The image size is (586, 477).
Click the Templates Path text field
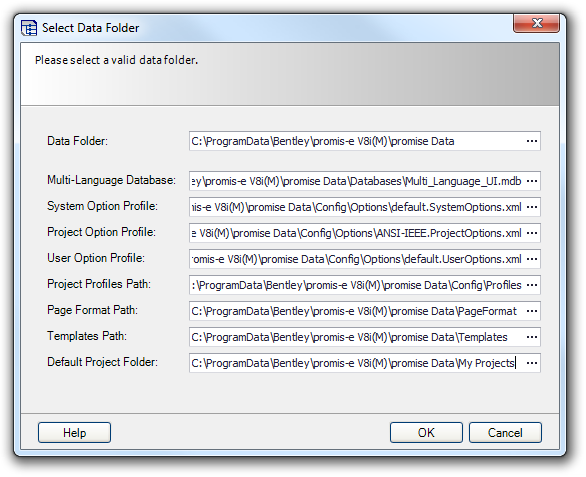(357, 337)
